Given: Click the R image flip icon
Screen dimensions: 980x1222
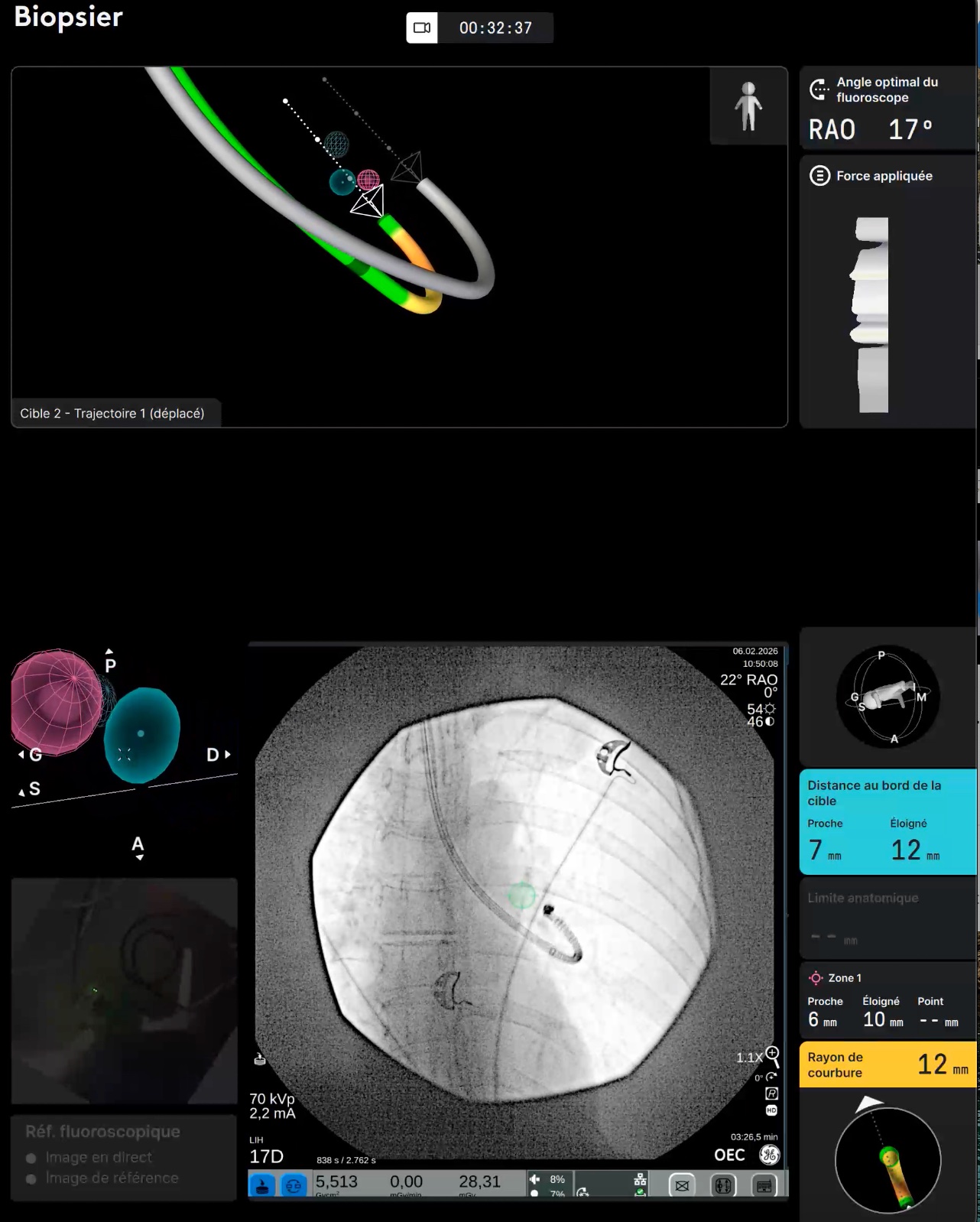Looking at the screenshot, I should [771, 1094].
